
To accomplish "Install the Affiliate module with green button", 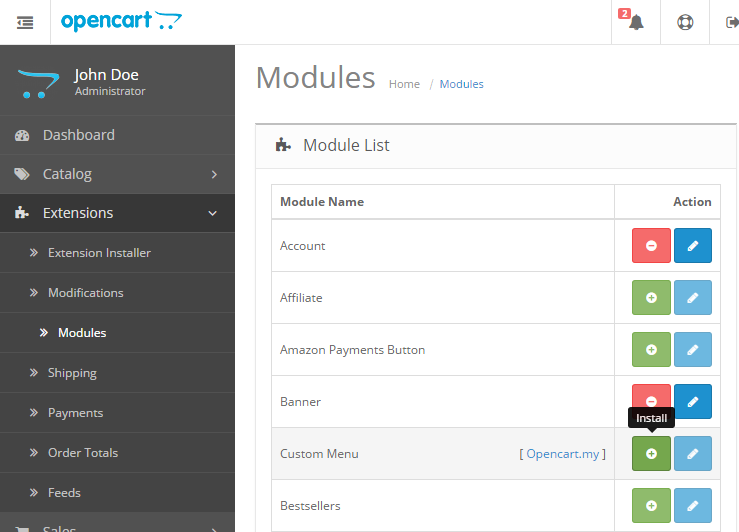I will [651, 298].
